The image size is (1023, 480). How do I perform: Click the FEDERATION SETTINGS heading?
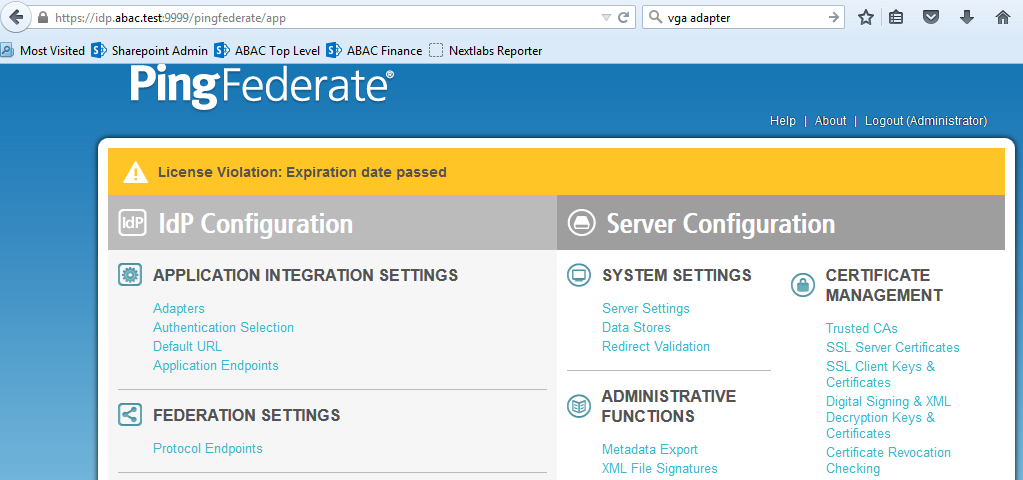coord(247,415)
